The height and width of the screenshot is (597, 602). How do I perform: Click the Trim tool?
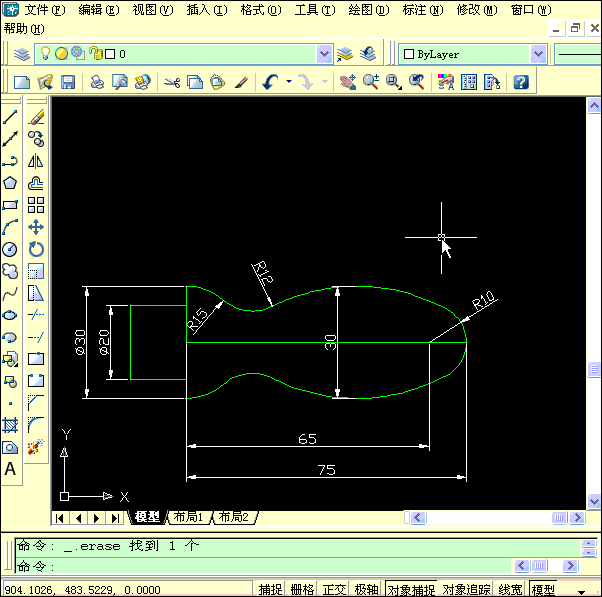36,316
